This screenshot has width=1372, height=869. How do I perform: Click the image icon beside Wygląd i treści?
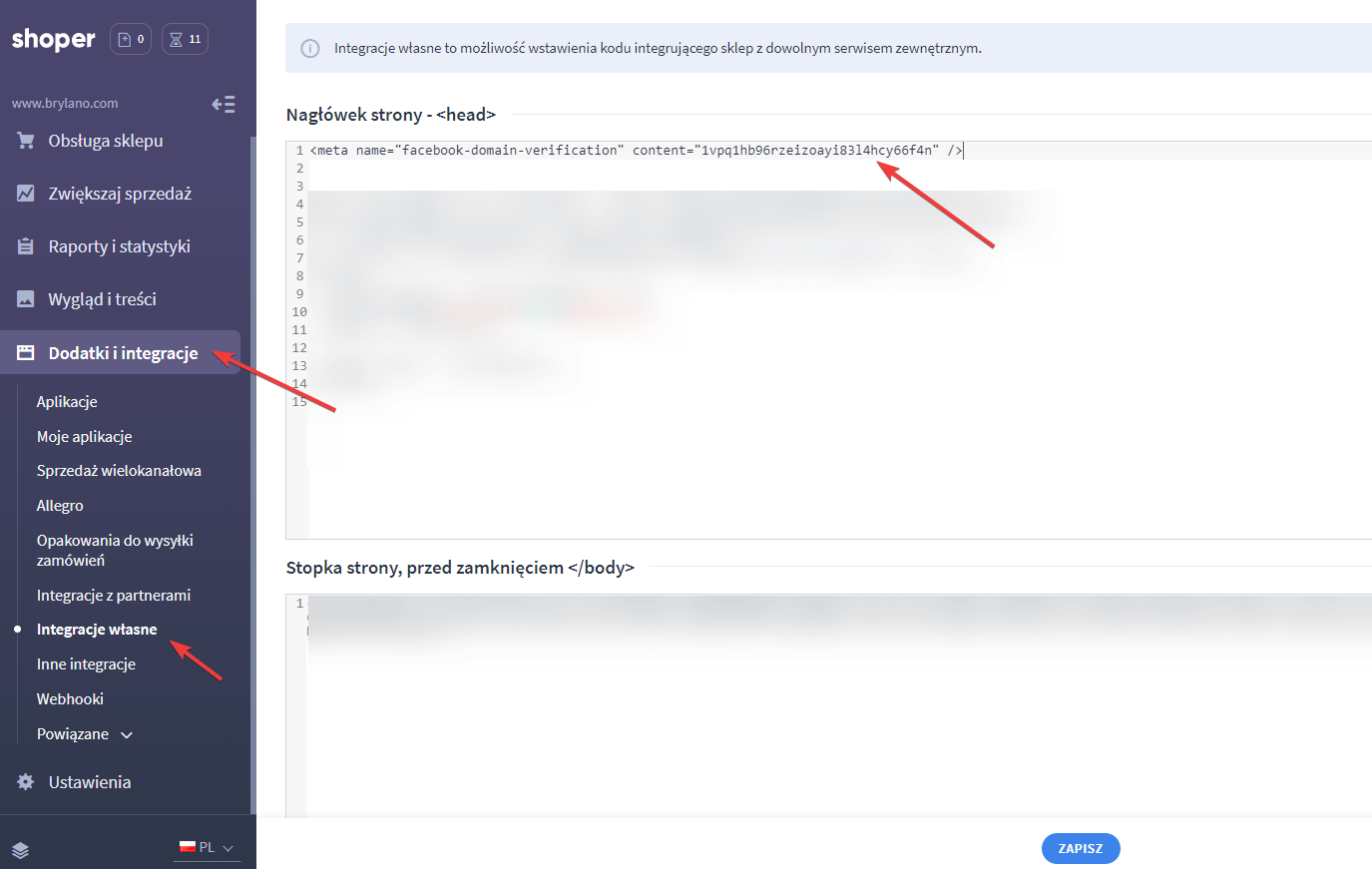(x=26, y=299)
